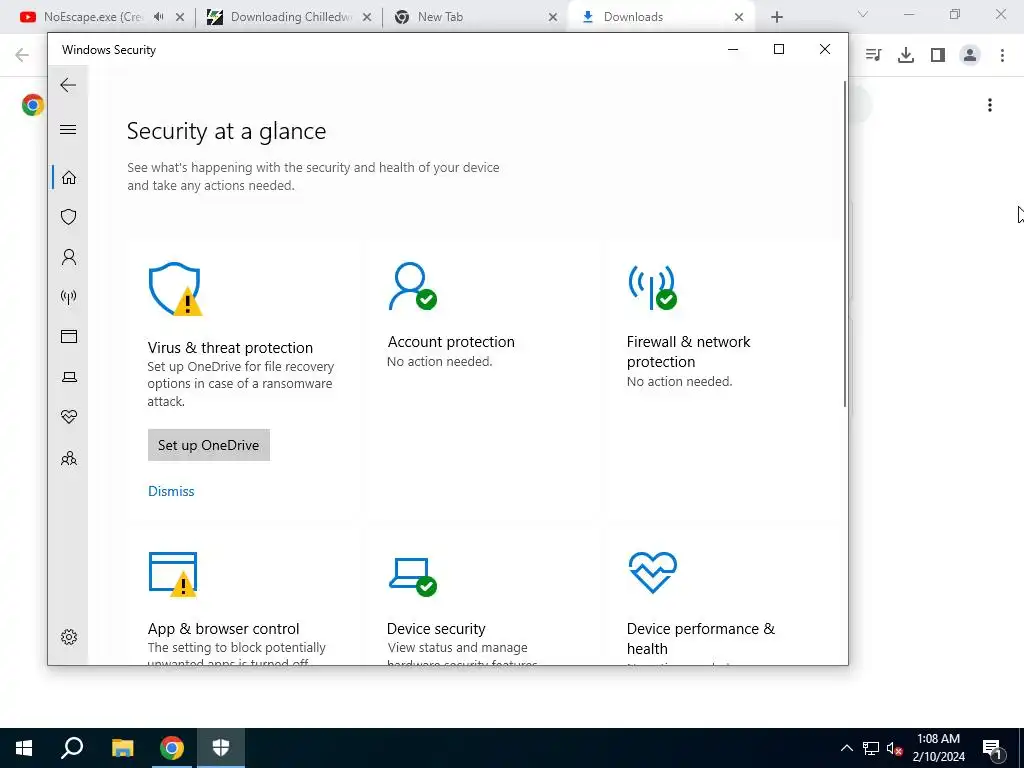1024x768 pixels.
Task: Open Device security heading
Action: point(436,629)
